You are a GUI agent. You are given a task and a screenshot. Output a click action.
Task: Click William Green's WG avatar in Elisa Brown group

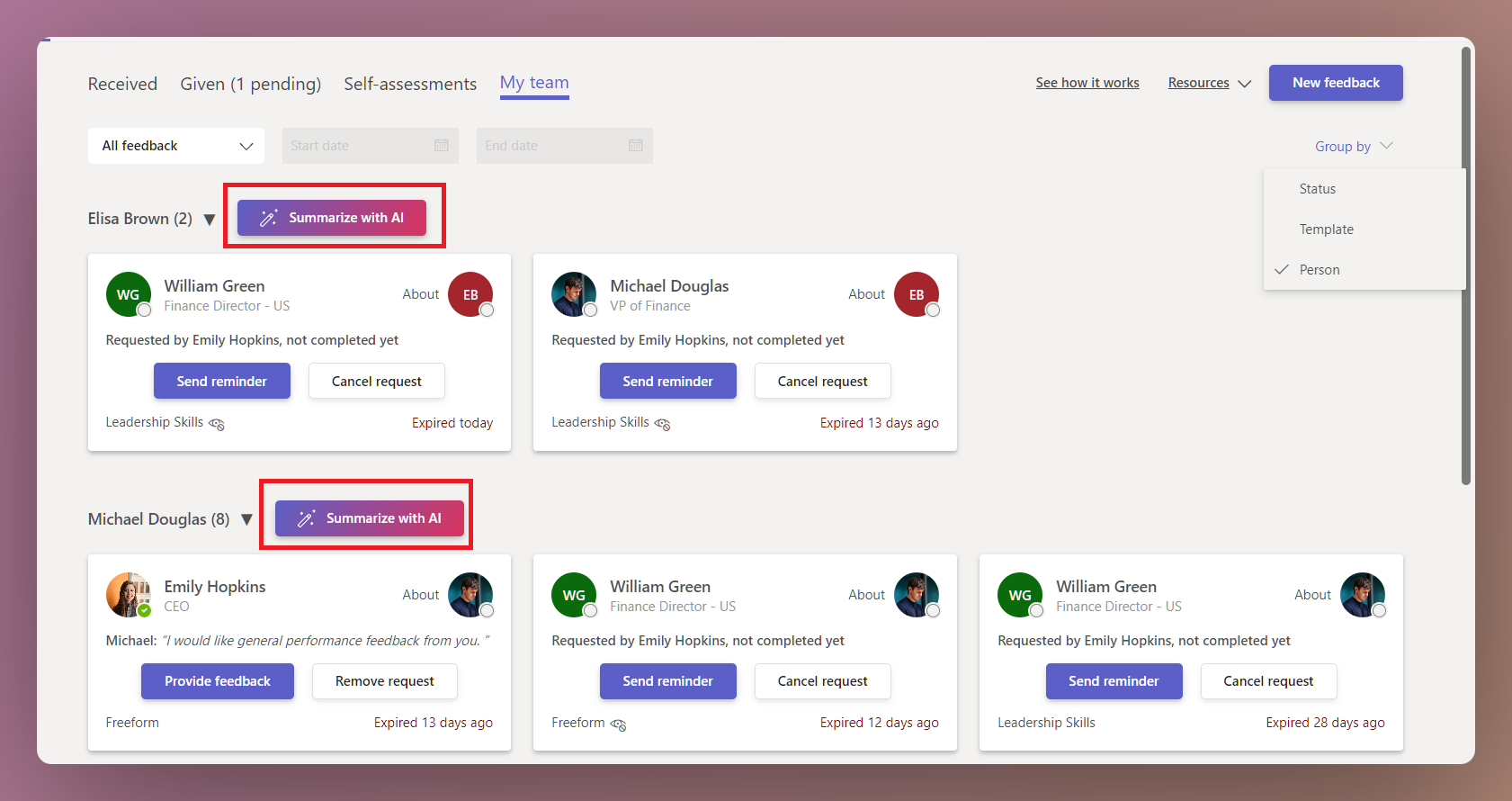coord(128,294)
